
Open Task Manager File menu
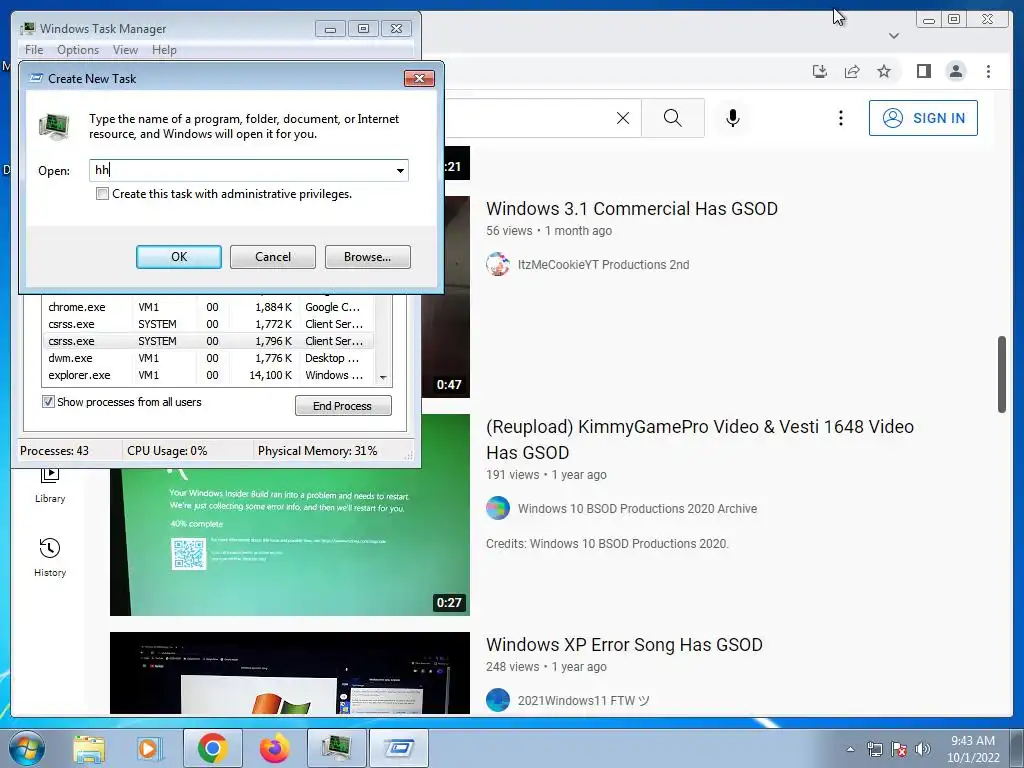[x=34, y=50]
